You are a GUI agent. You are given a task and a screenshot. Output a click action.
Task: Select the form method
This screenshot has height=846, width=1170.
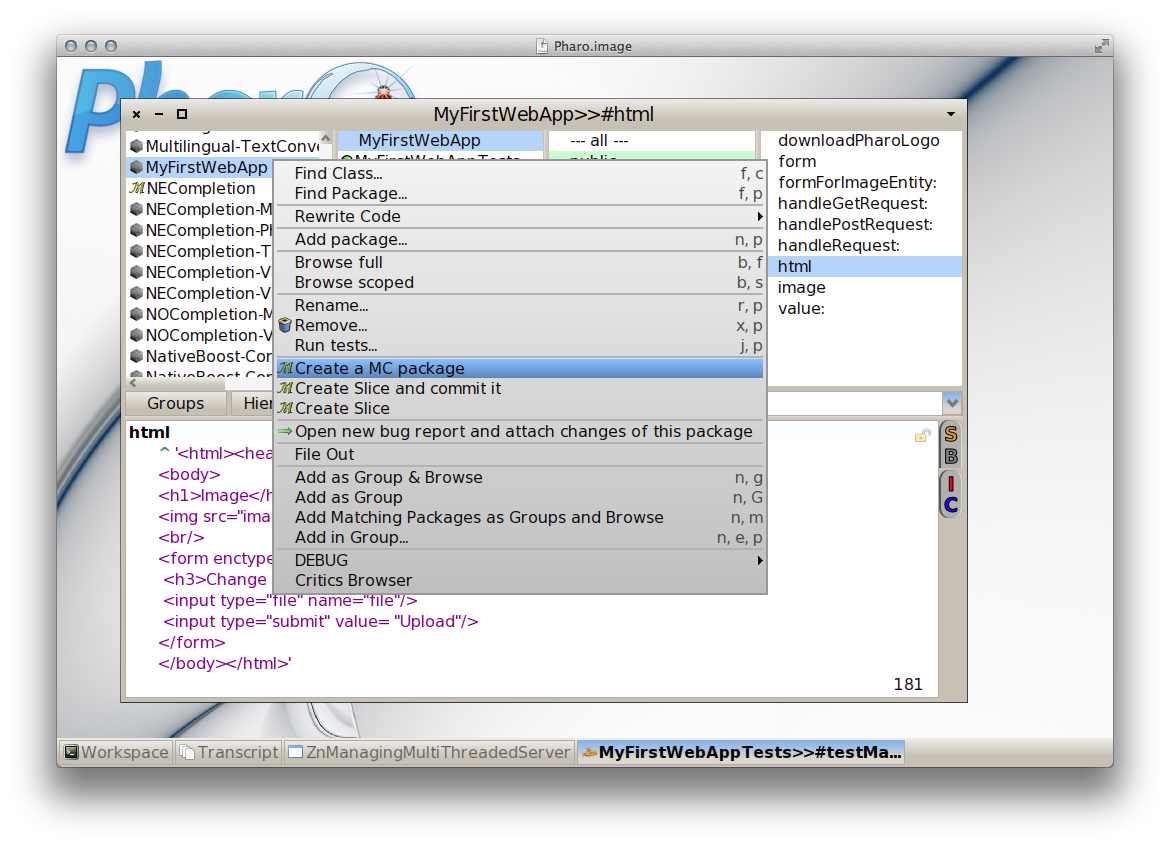pos(863,162)
